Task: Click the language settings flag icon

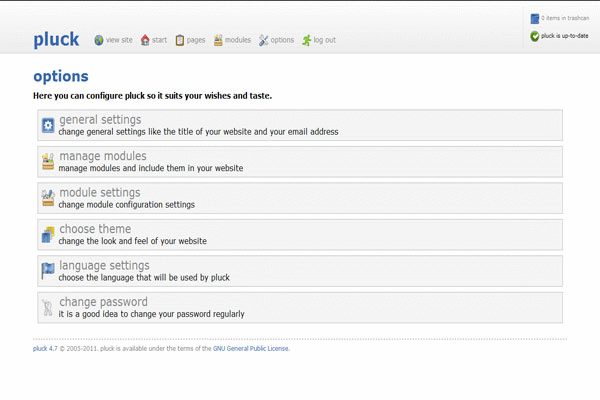Action: click(x=47, y=271)
